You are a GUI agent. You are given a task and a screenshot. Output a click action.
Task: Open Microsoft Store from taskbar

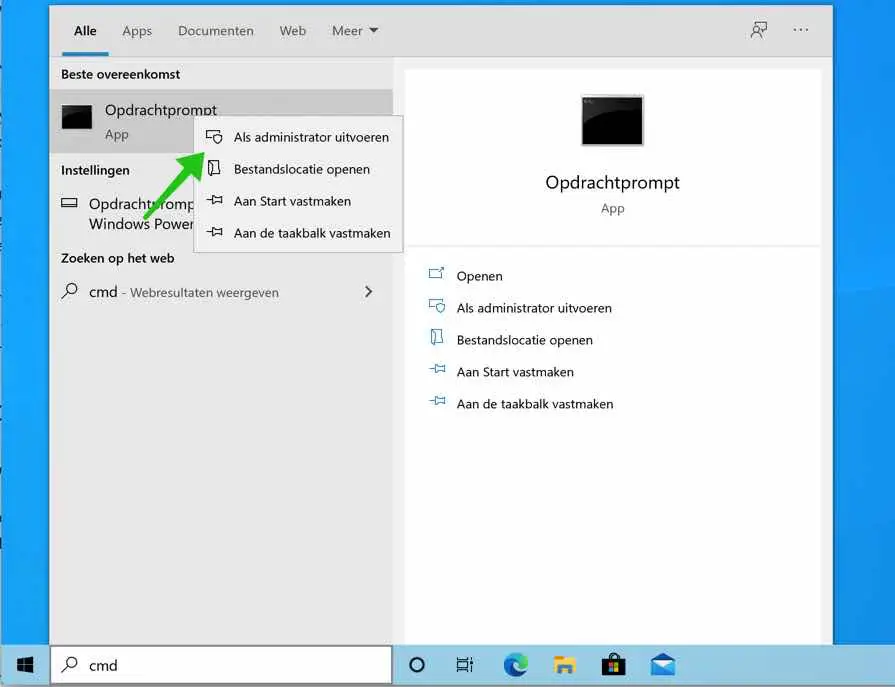(614, 665)
